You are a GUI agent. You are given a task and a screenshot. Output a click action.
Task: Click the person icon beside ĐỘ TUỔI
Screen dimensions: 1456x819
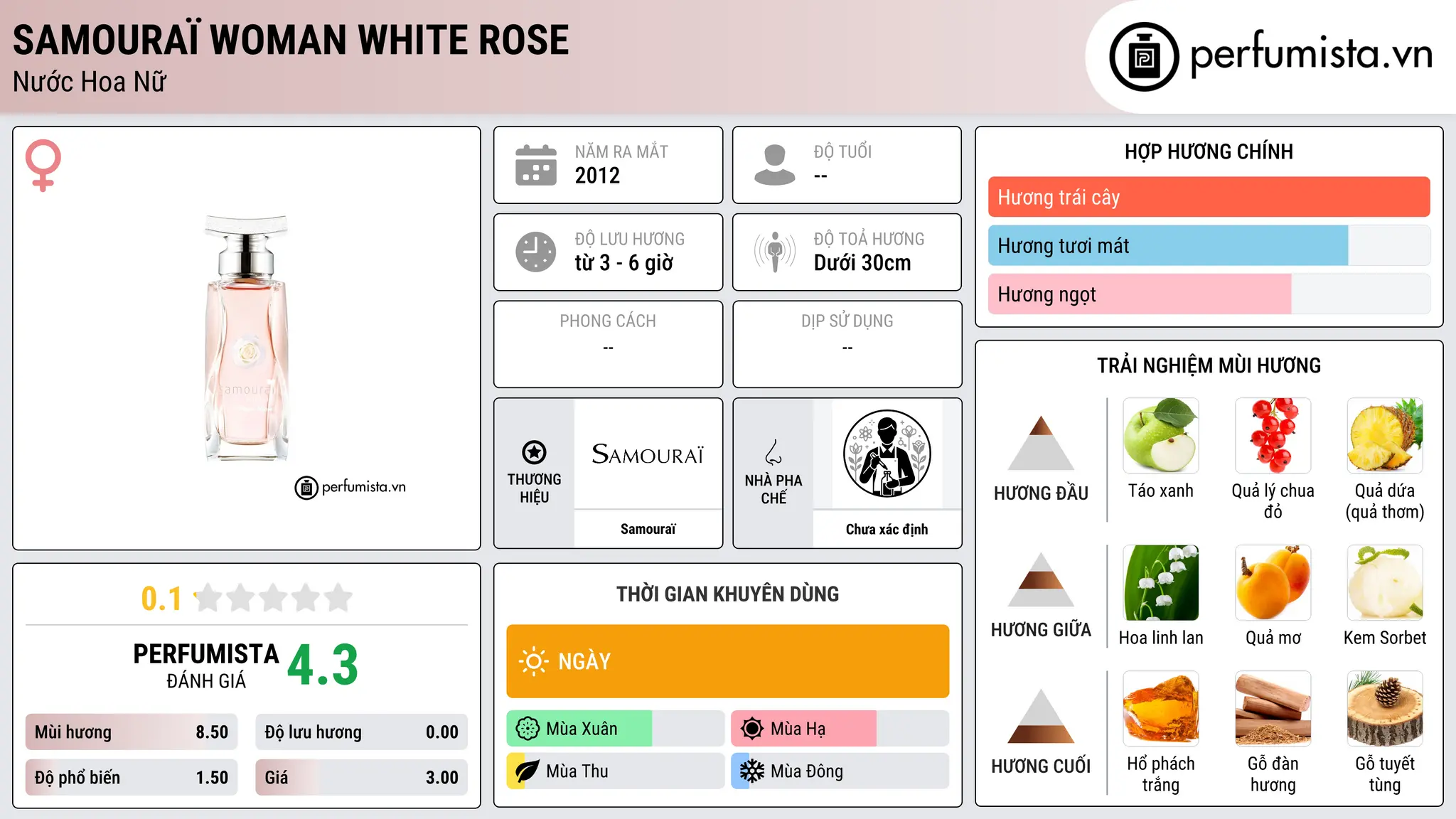pos(775,165)
